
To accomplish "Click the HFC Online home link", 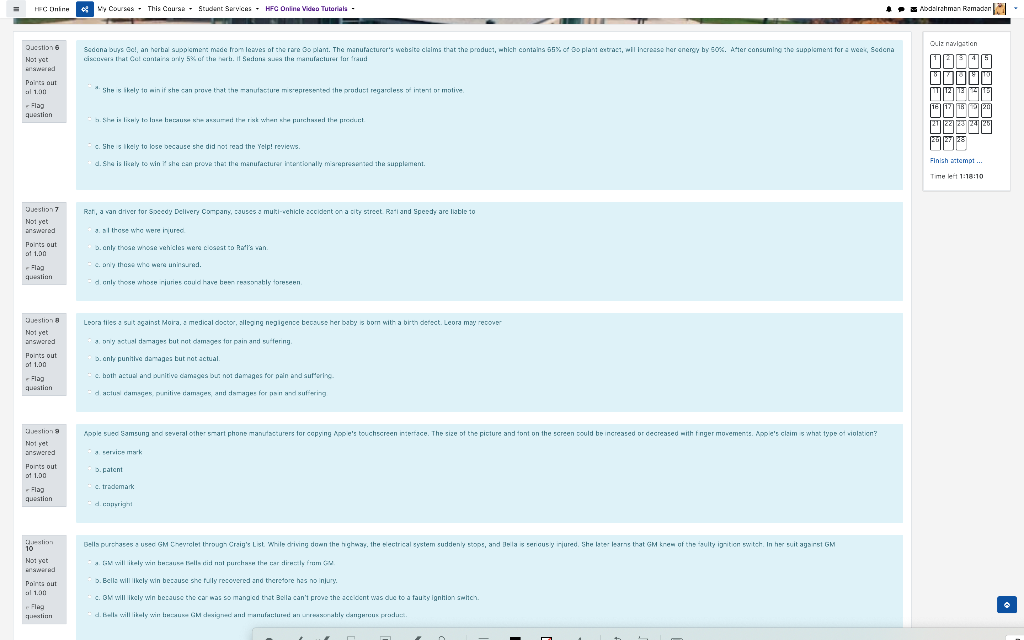I will (x=52, y=9).
